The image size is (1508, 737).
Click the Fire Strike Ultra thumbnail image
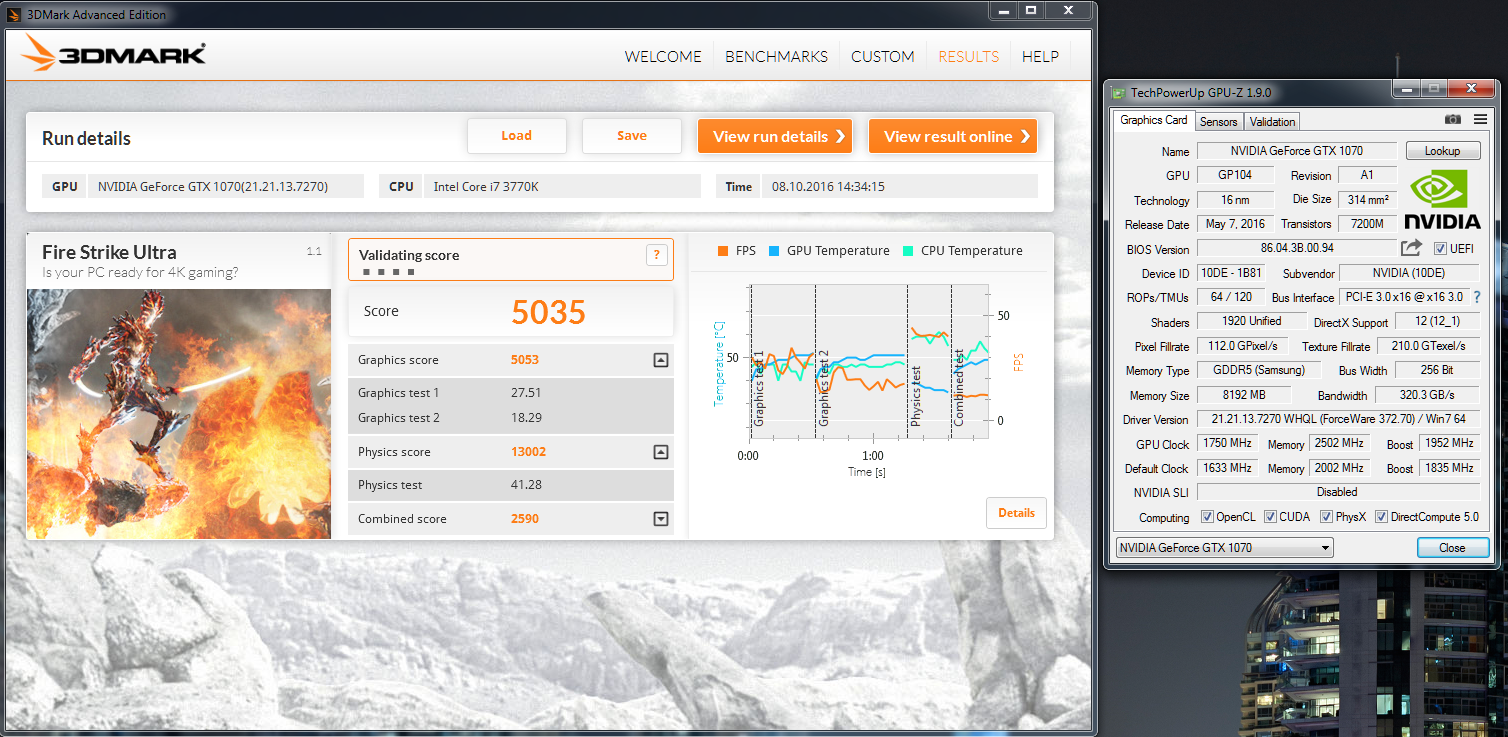[179, 414]
